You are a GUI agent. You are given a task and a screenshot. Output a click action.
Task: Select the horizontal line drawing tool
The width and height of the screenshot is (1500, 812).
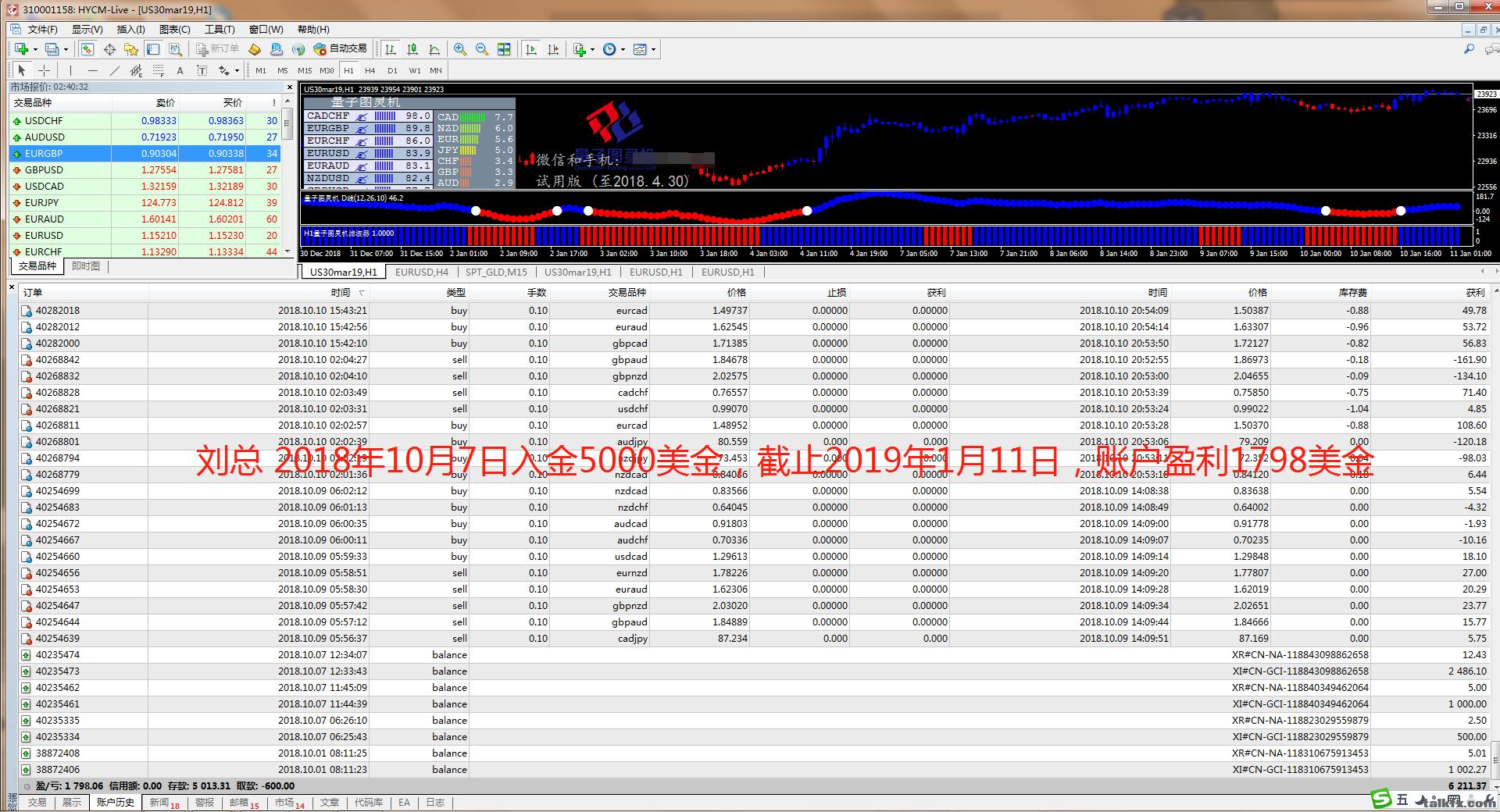pyautogui.click(x=93, y=70)
